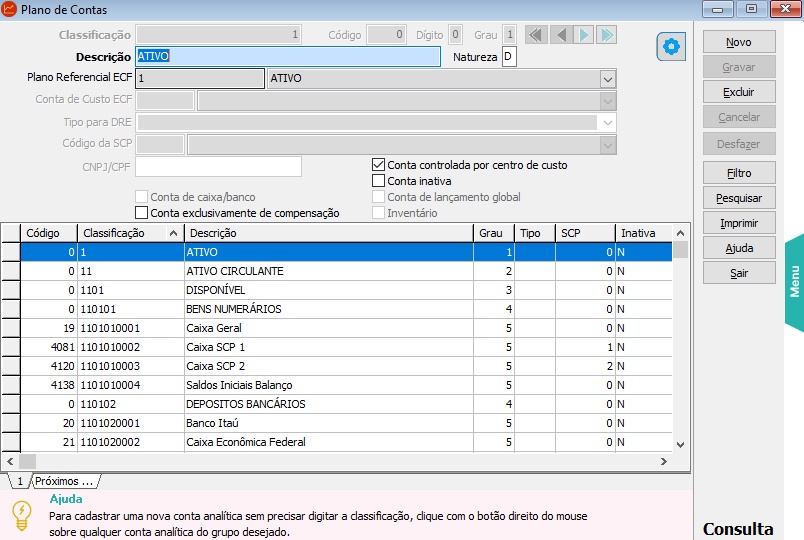This screenshot has height=540, width=804.
Task: Click the Gravar button
Action: [739, 67]
